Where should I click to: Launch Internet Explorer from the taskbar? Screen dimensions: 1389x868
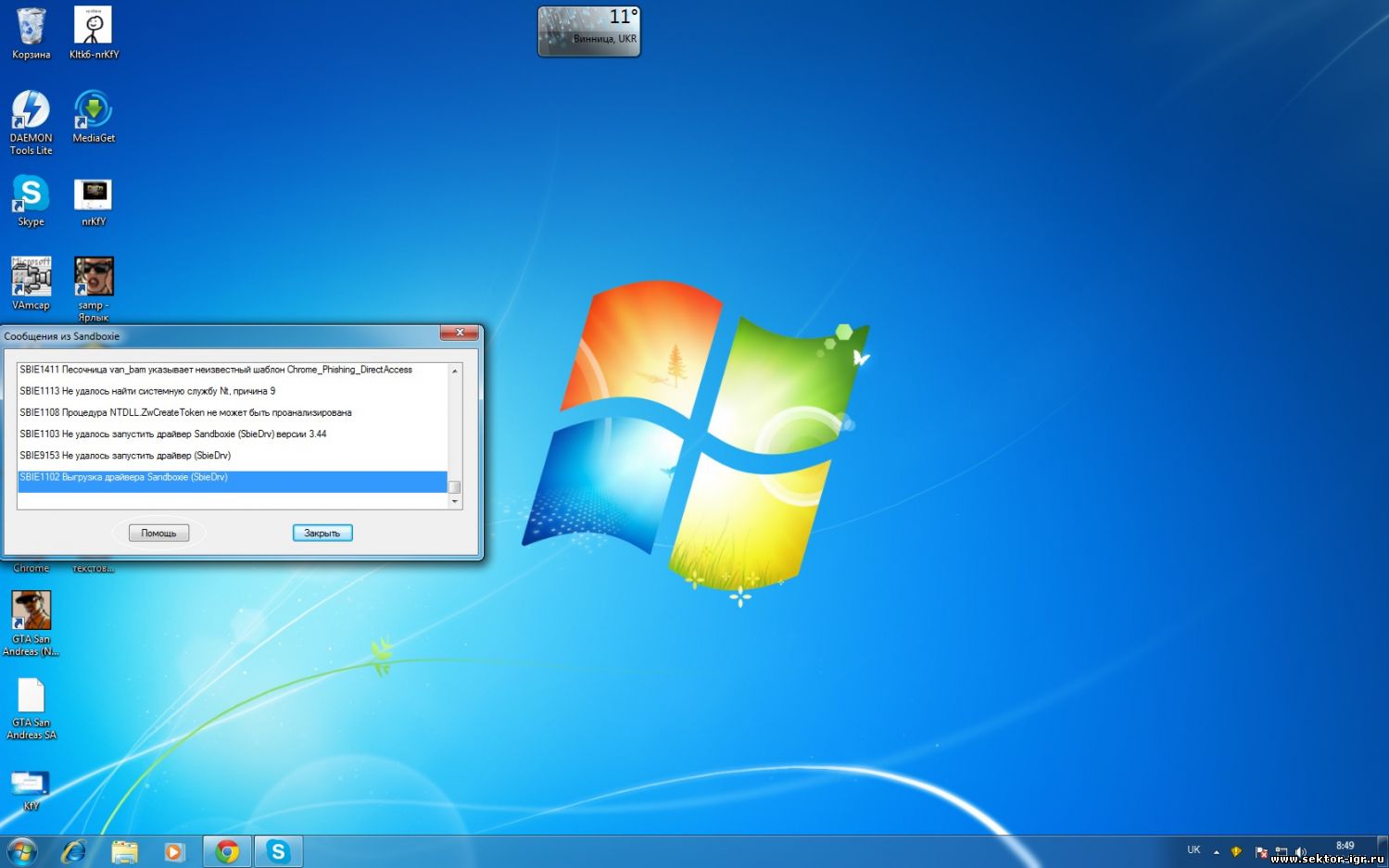coord(73,850)
